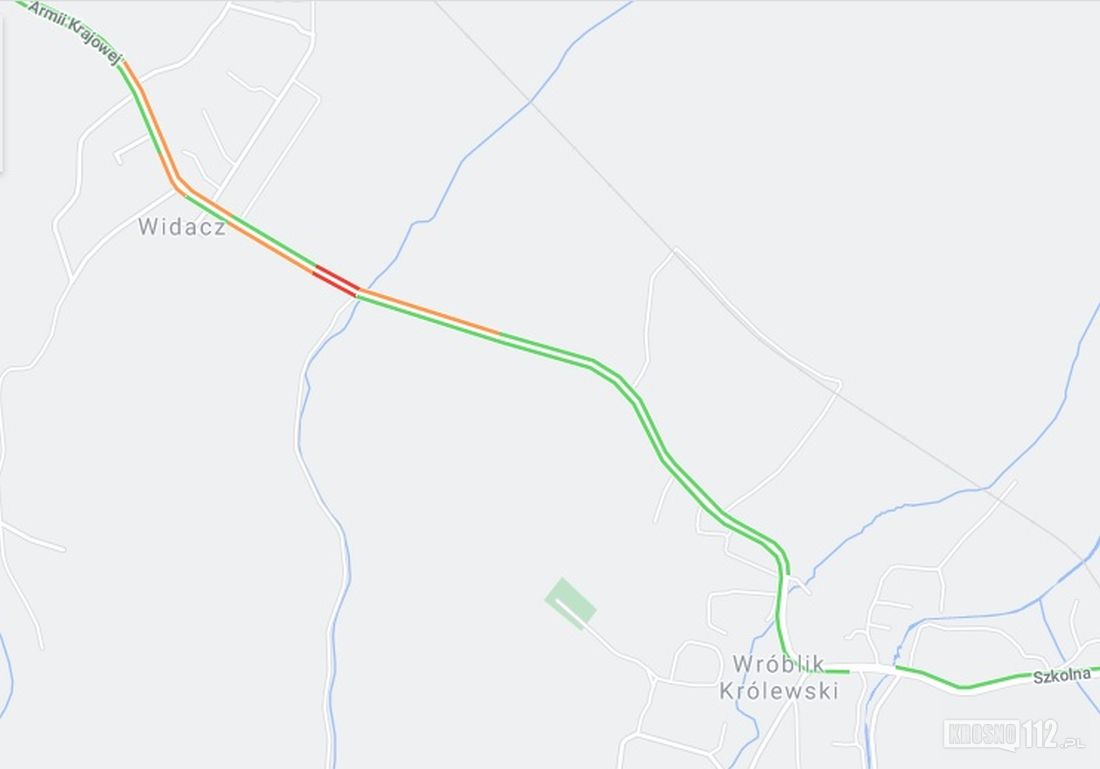The height and width of the screenshot is (769, 1100).
Task: Select the Szkolna street label
Action: pyautogui.click(x=1061, y=676)
